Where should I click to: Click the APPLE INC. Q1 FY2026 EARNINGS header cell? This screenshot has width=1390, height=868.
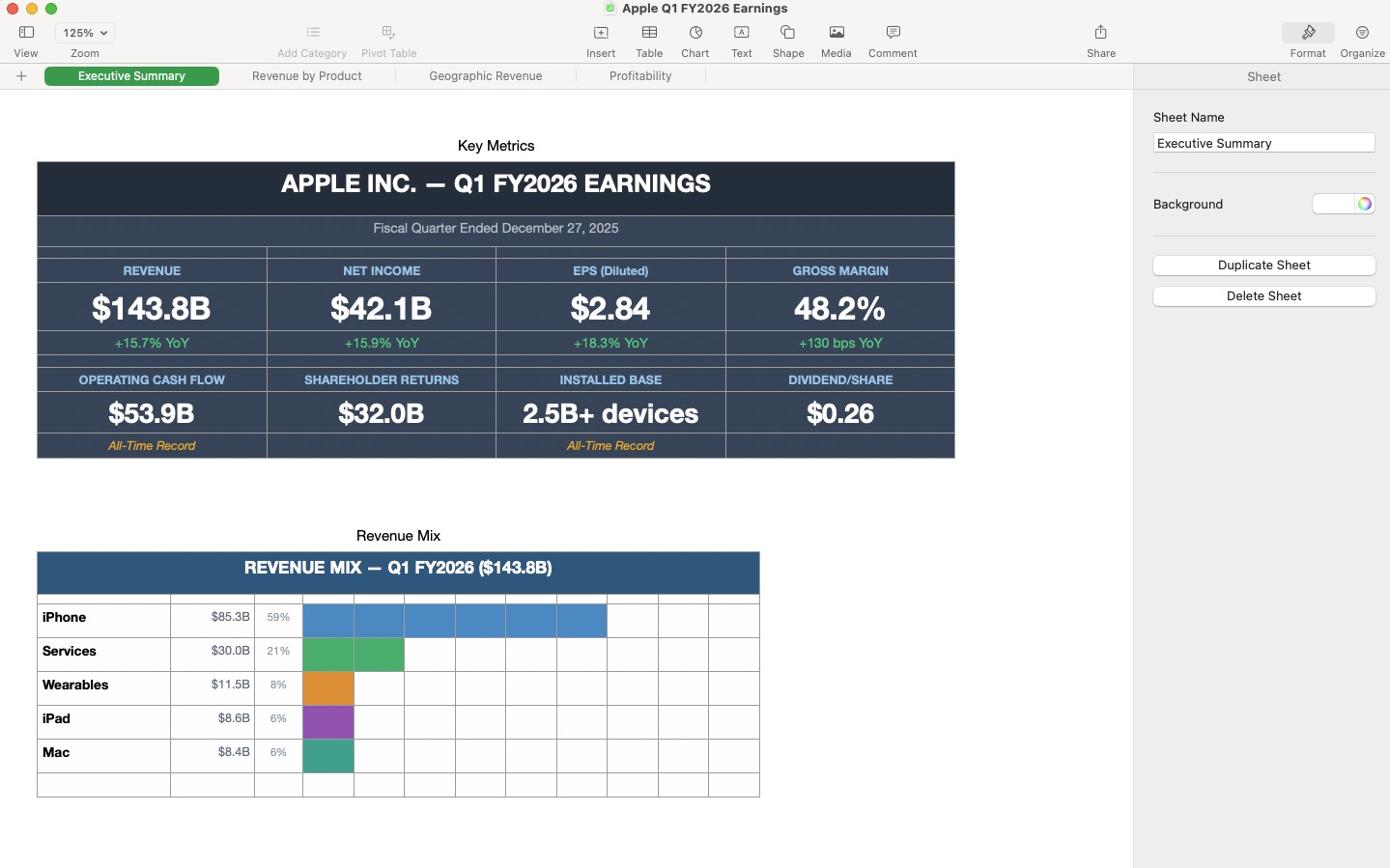click(x=496, y=188)
